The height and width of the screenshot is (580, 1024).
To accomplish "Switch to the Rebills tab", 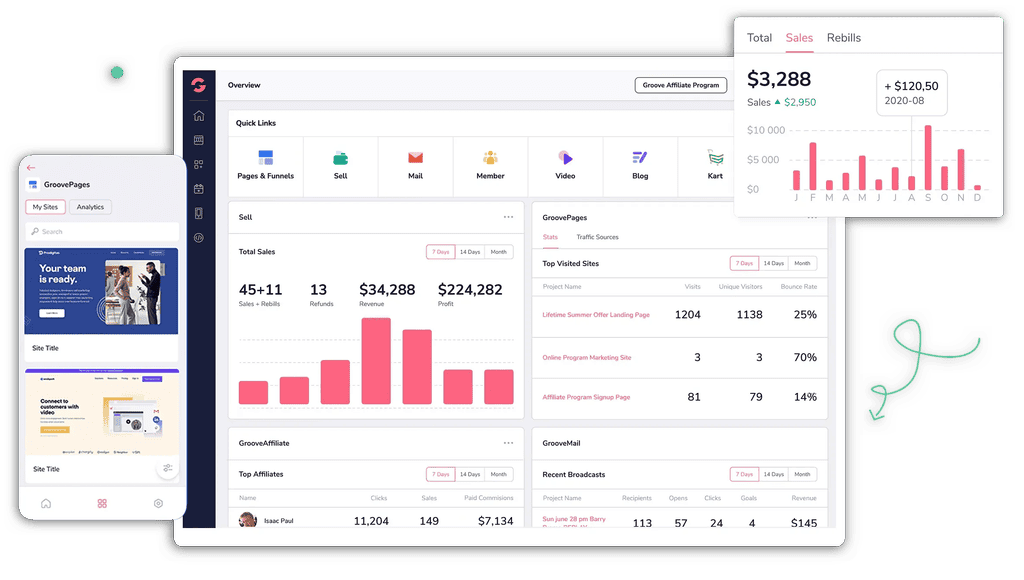I will pyautogui.click(x=844, y=38).
